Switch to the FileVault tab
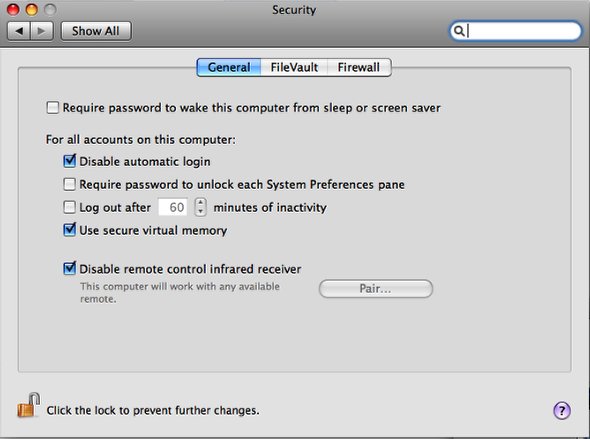This screenshot has width=590, height=439. 294,67
